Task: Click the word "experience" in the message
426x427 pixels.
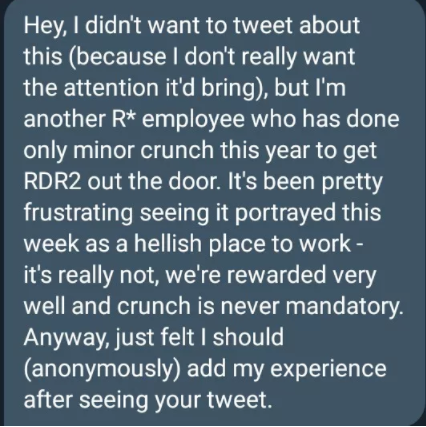Action: tap(328, 370)
